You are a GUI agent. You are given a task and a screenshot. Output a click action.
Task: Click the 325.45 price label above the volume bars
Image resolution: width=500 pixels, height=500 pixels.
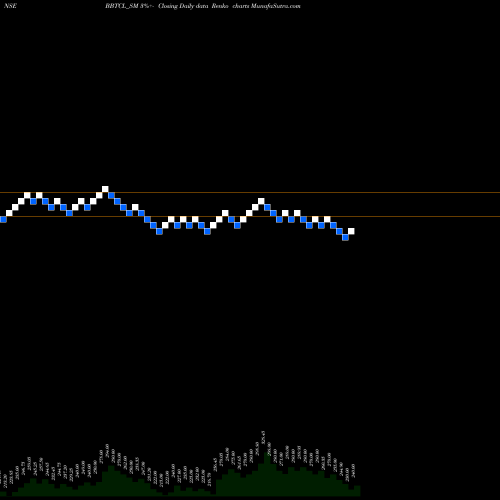263,437
